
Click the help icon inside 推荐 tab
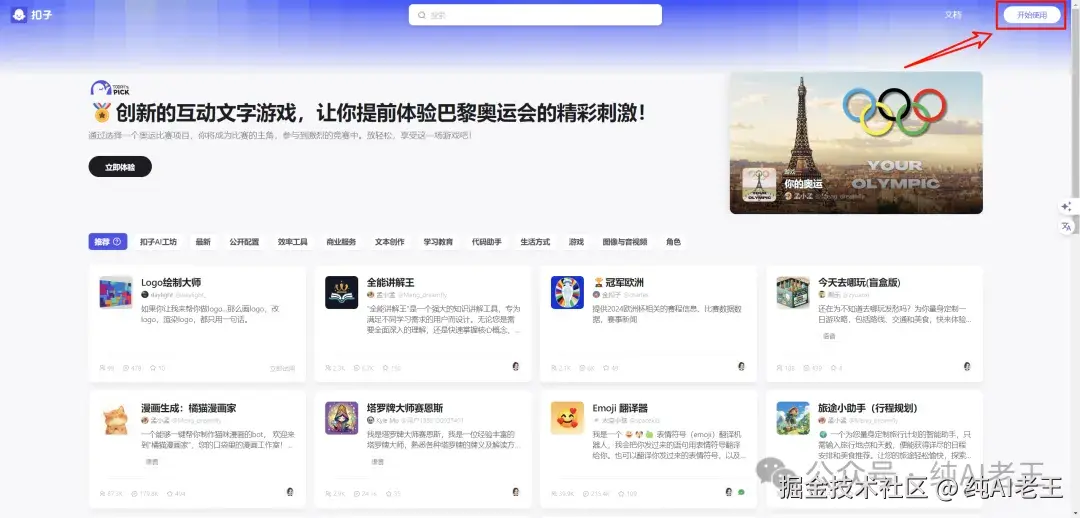point(117,242)
